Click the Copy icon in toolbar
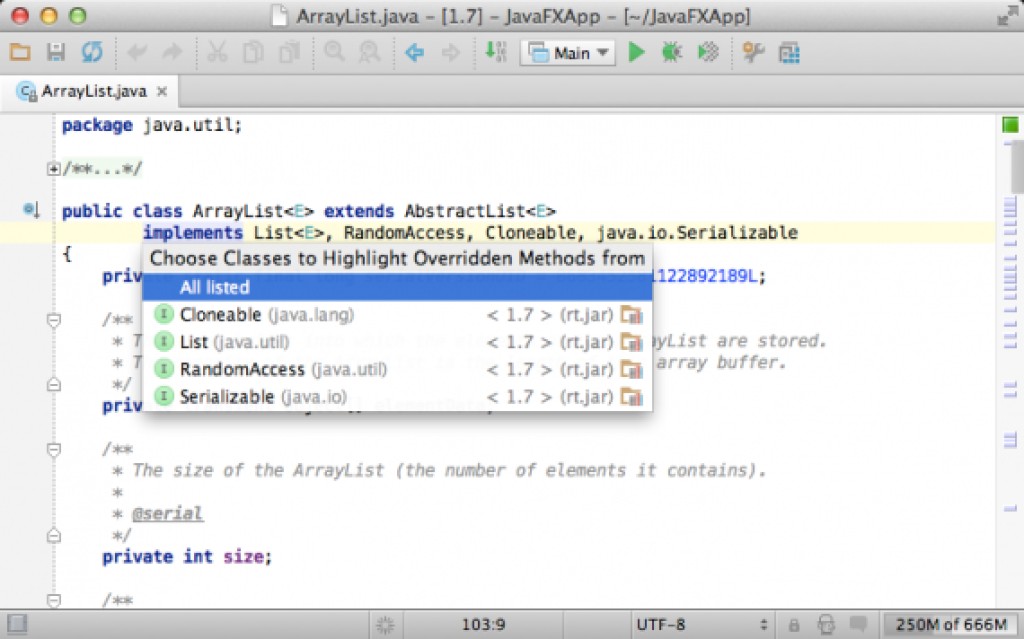Screen dimensions: 1024x639 [253, 52]
